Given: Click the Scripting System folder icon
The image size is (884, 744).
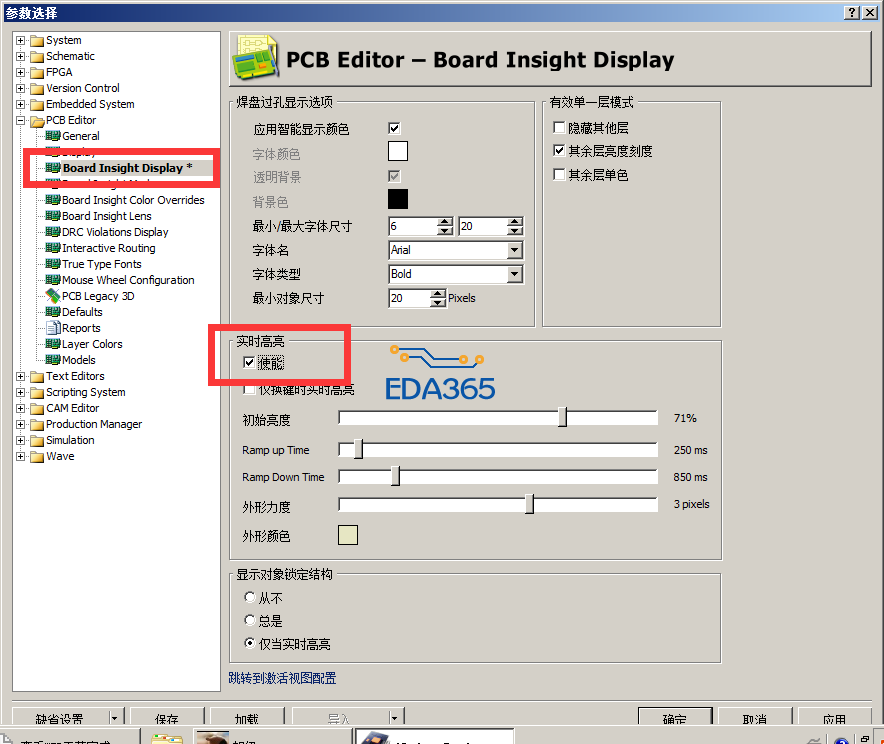Looking at the screenshot, I should pos(37,392).
